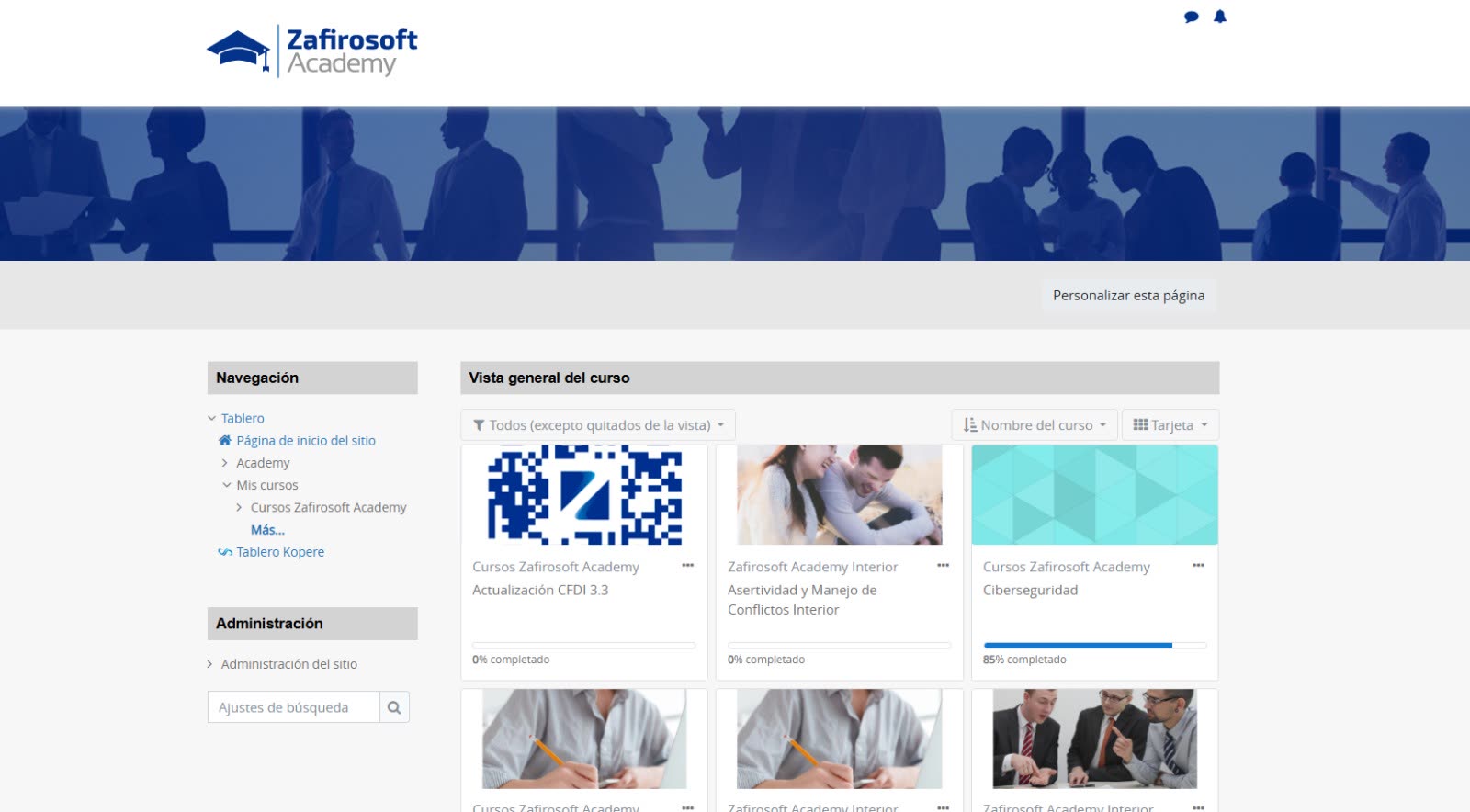Click the Más... link in navigation
The height and width of the screenshot is (812, 1470).
point(267,530)
